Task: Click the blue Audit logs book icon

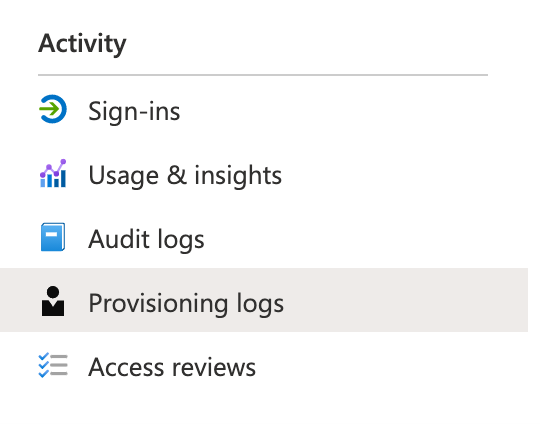Action: (53, 237)
